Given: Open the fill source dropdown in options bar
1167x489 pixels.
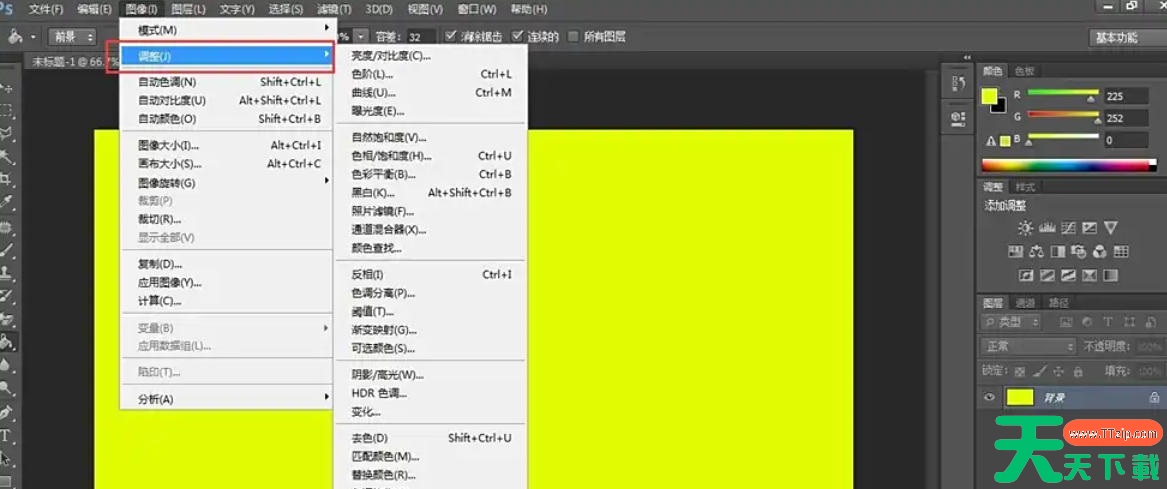Looking at the screenshot, I should point(75,37).
